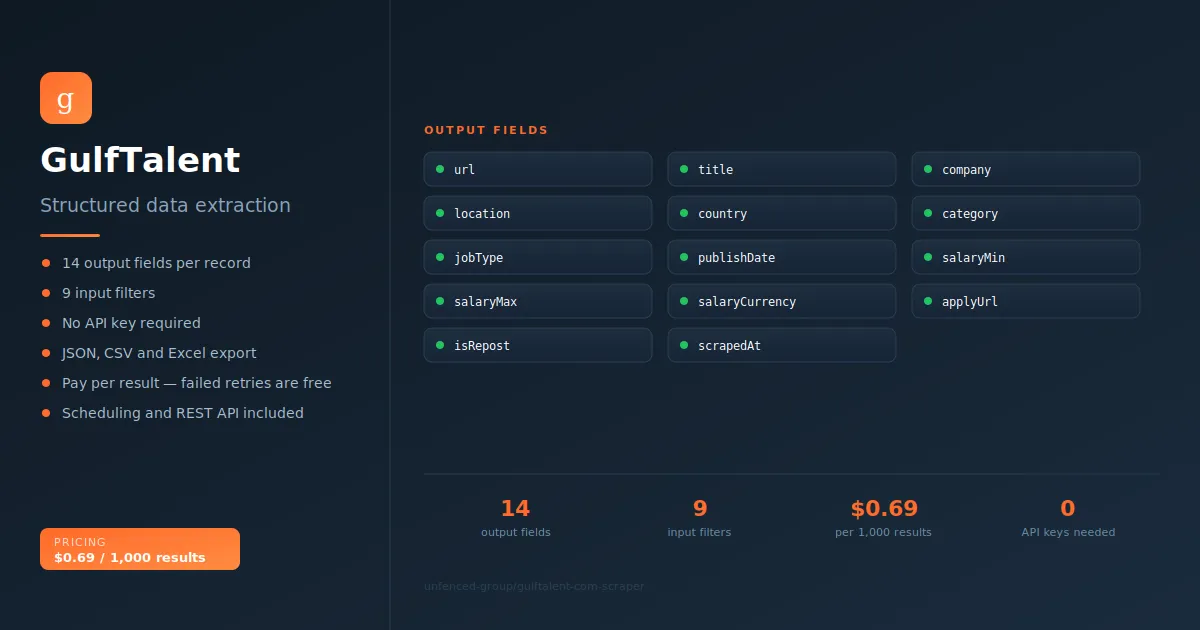Click the jobType field chip
Image resolution: width=1200 pixels, height=630 pixels.
tap(538, 257)
